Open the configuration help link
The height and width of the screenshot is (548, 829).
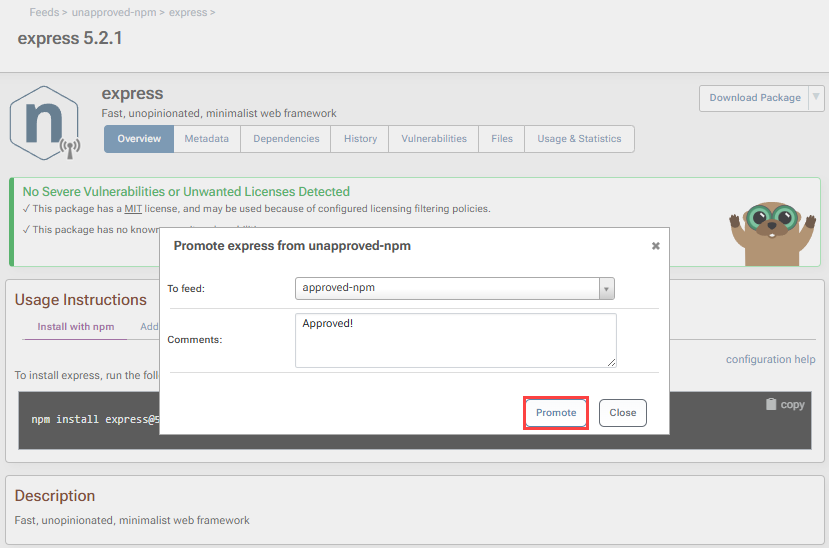(770, 359)
